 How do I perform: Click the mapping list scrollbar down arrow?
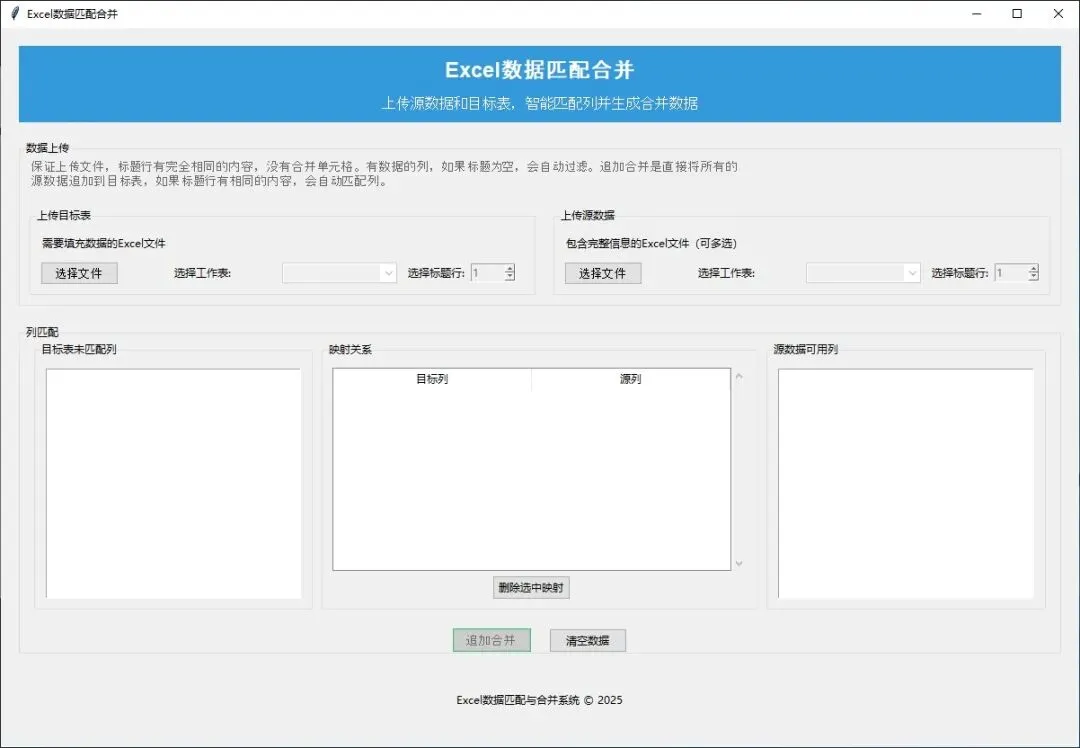(739, 563)
